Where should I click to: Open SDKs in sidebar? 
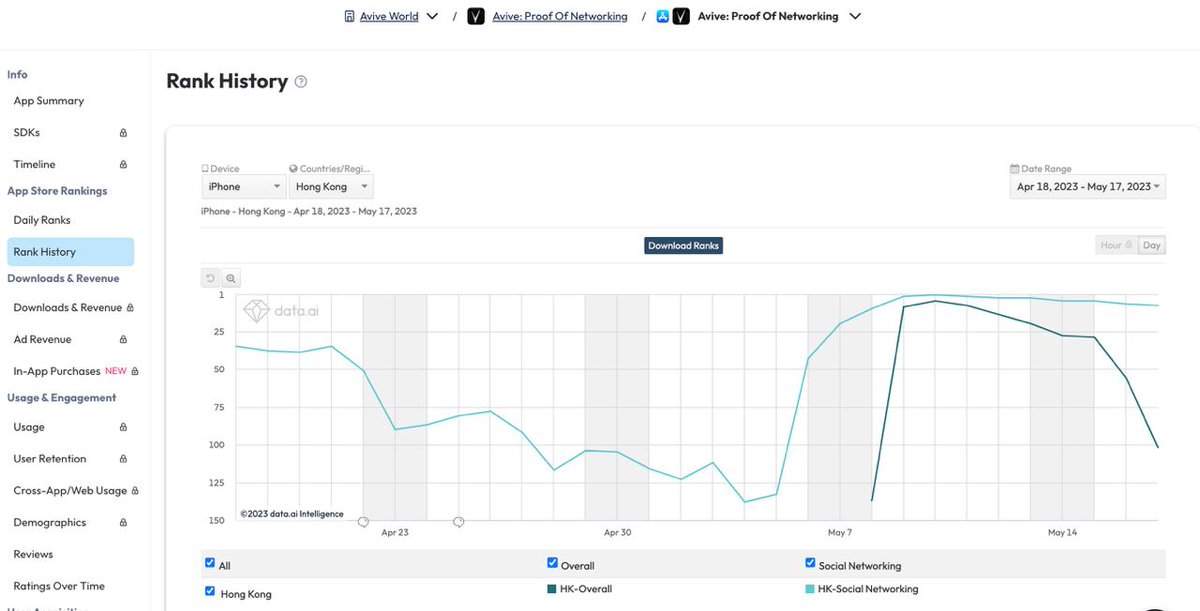pos(27,133)
